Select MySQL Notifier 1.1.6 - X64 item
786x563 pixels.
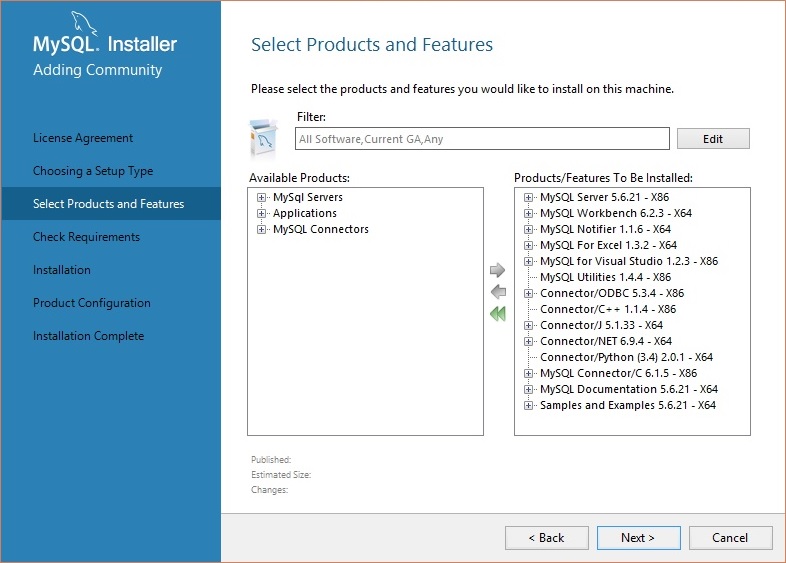(606, 230)
